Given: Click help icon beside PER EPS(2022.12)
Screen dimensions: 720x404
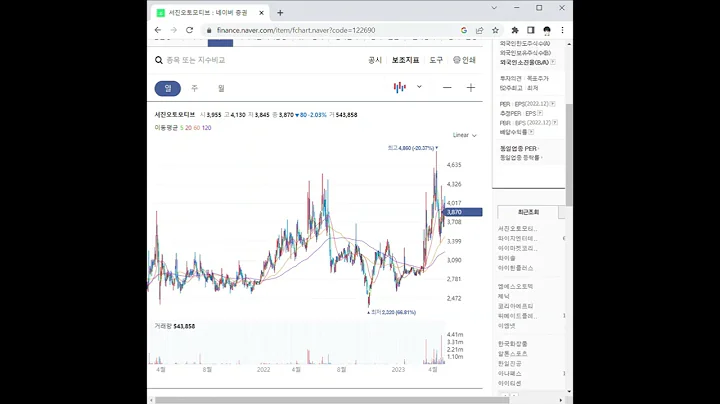Looking at the screenshot, I should (x=552, y=104).
